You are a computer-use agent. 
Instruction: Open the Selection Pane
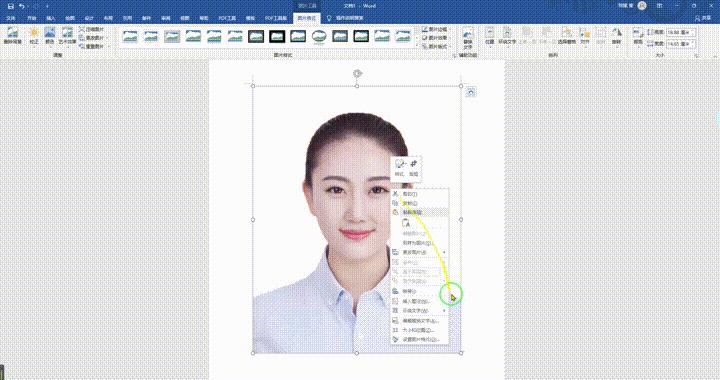tap(567, 36)
